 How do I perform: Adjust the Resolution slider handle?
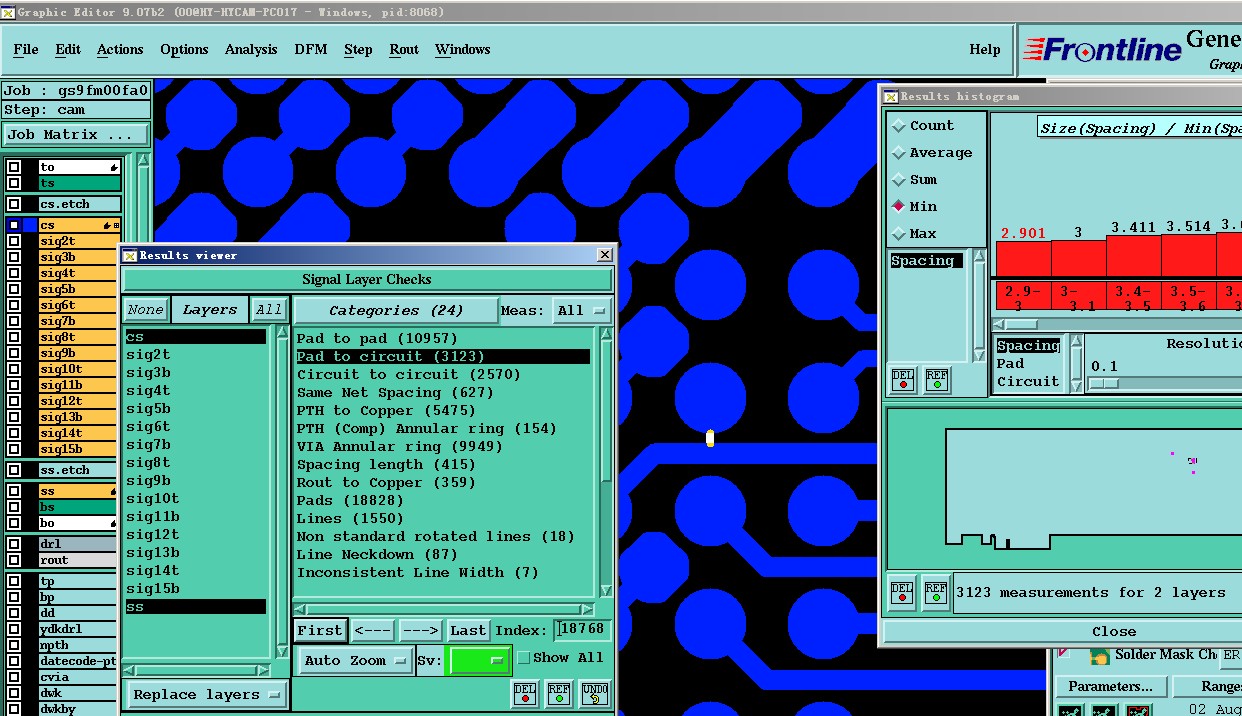click(1103, 383)
